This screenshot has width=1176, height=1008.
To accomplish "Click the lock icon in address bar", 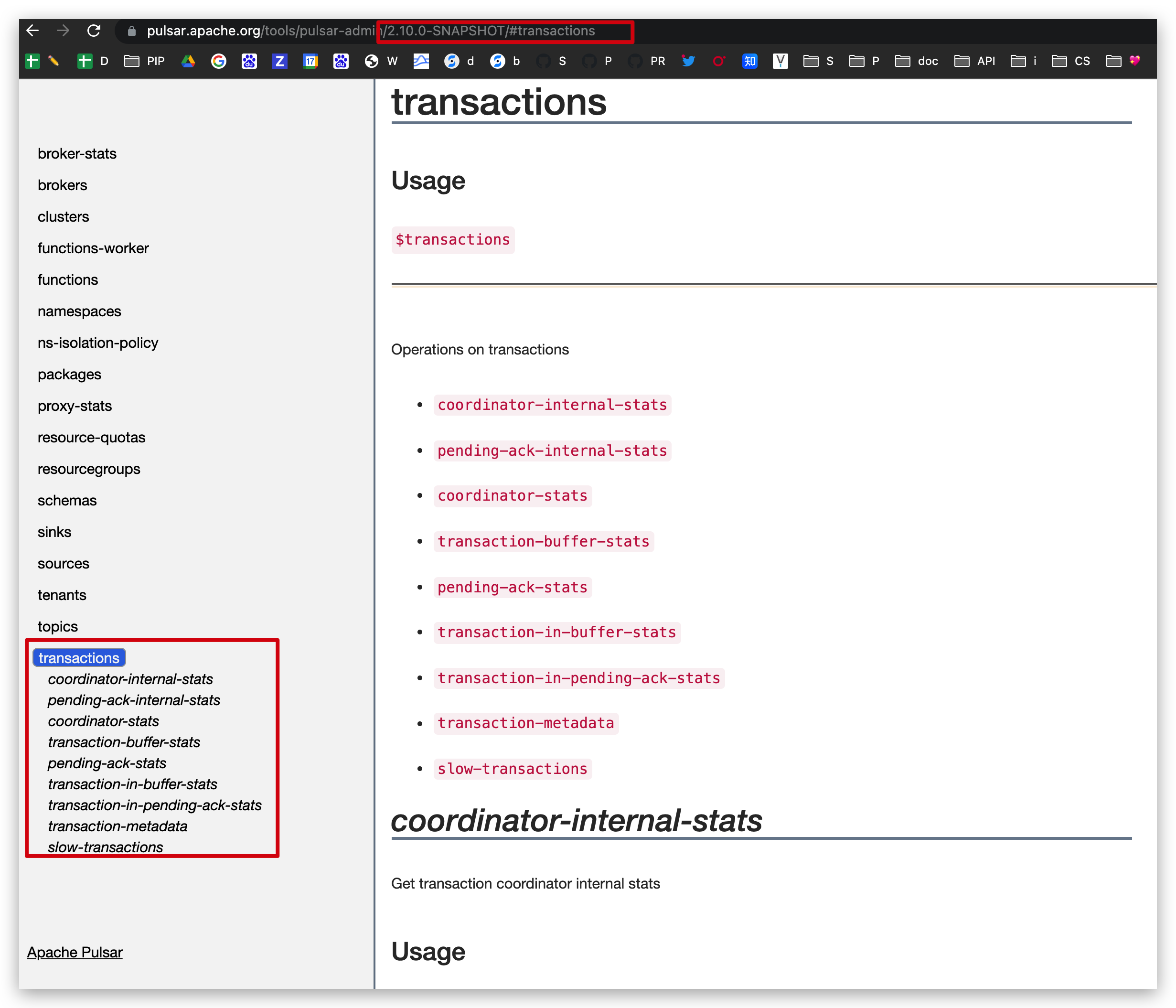I will [132, 31].
